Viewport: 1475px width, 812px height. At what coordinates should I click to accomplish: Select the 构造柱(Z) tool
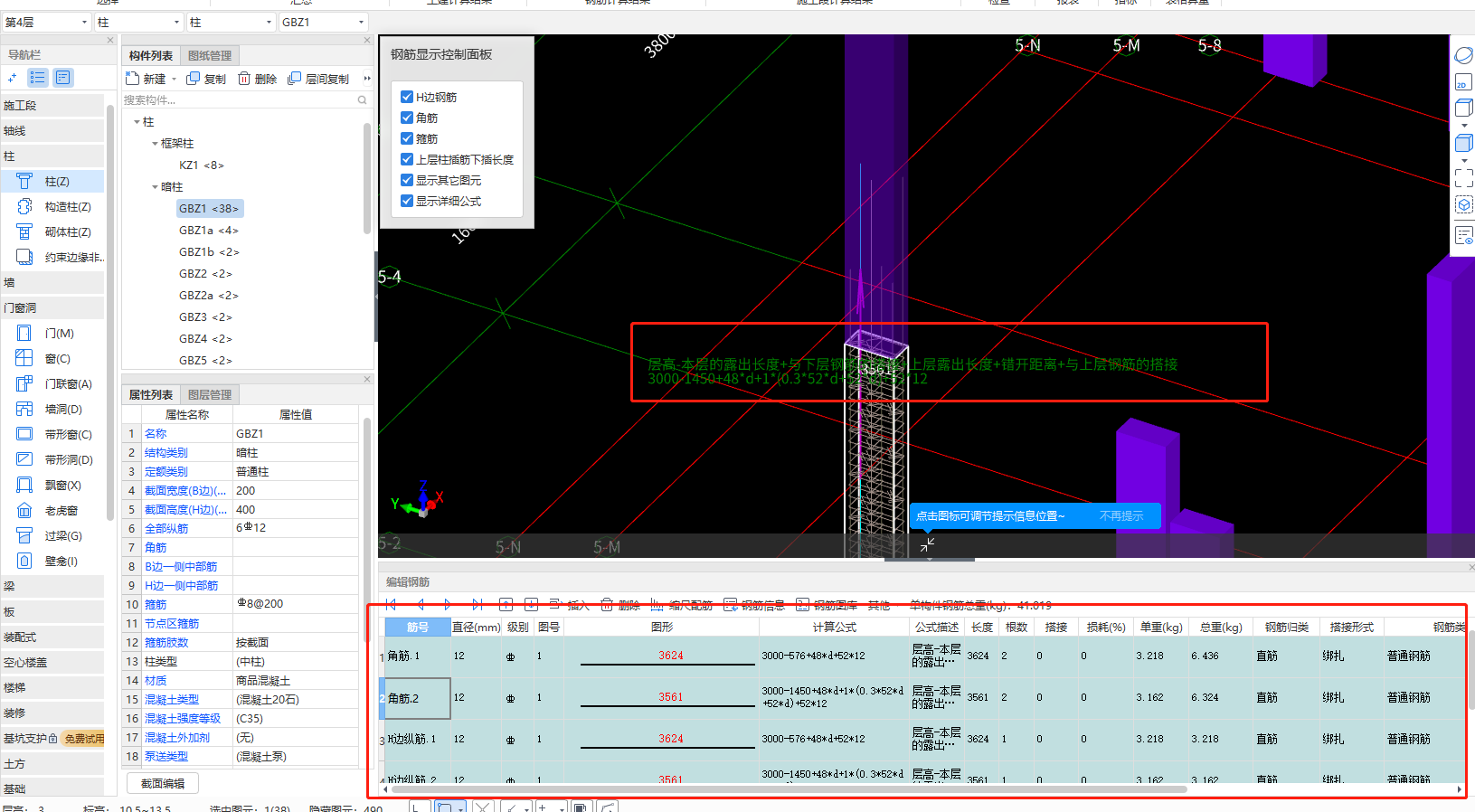53,206
